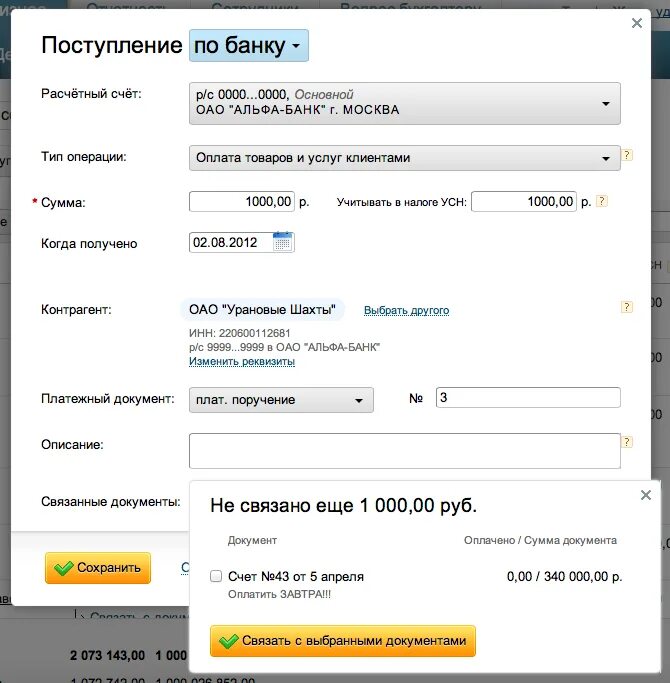
Task: Close the linked documents popup
Action: [x=646, y=495]
